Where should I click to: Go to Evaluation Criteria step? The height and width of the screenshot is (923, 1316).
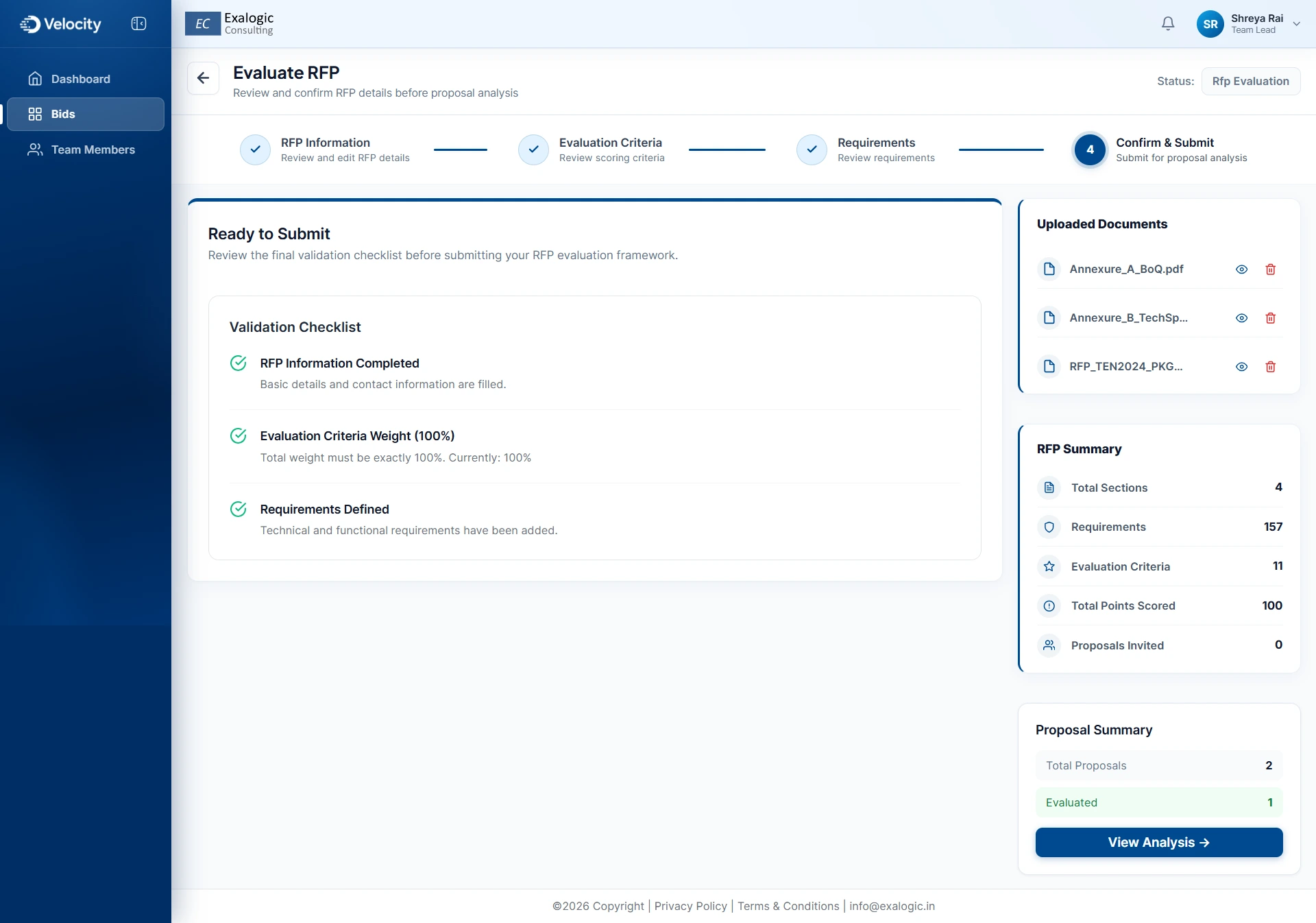pyautogui.click(x=611, y=143)
